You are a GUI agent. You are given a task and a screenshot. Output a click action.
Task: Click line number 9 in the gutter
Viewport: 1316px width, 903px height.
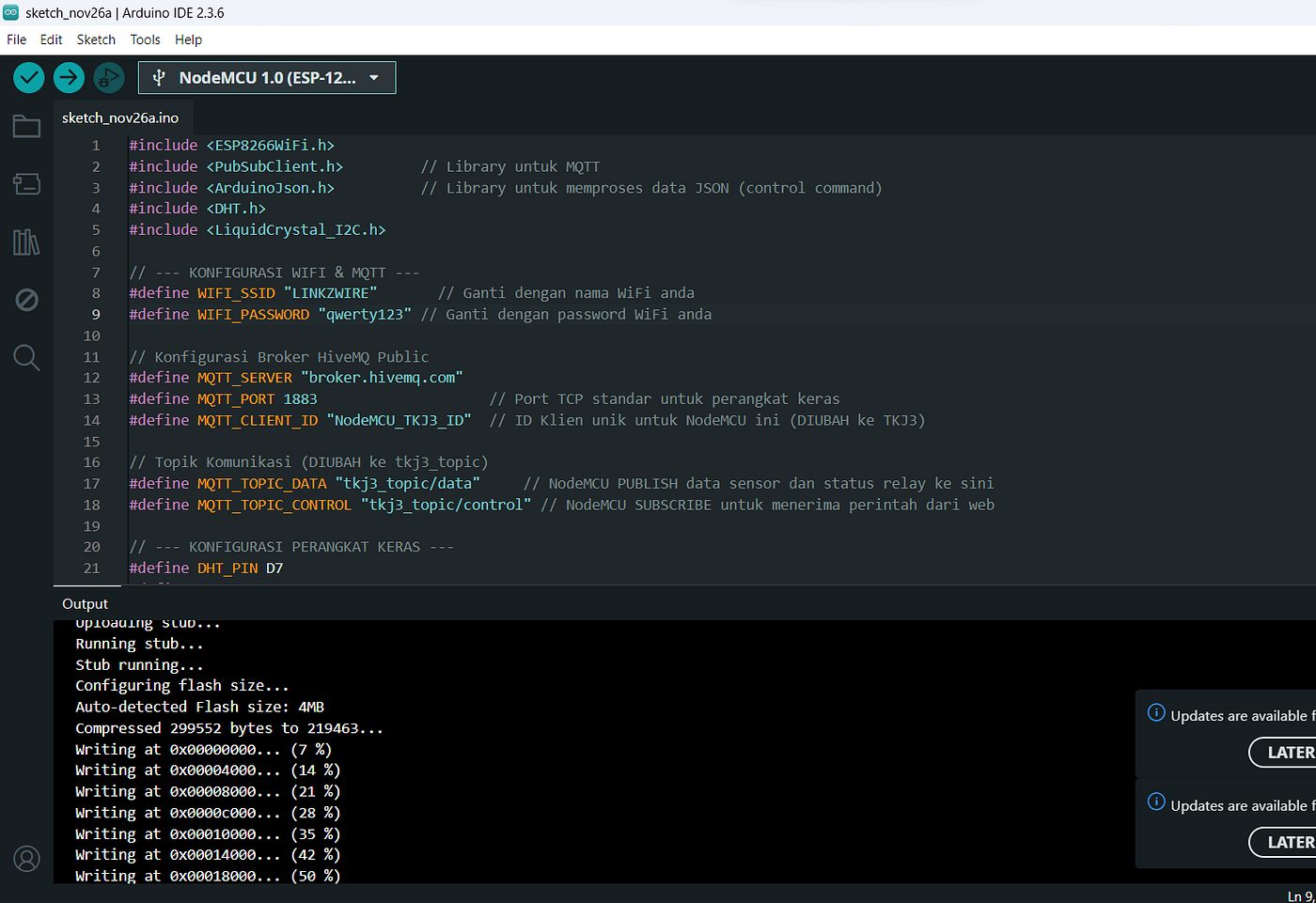[x=96, y=315]
